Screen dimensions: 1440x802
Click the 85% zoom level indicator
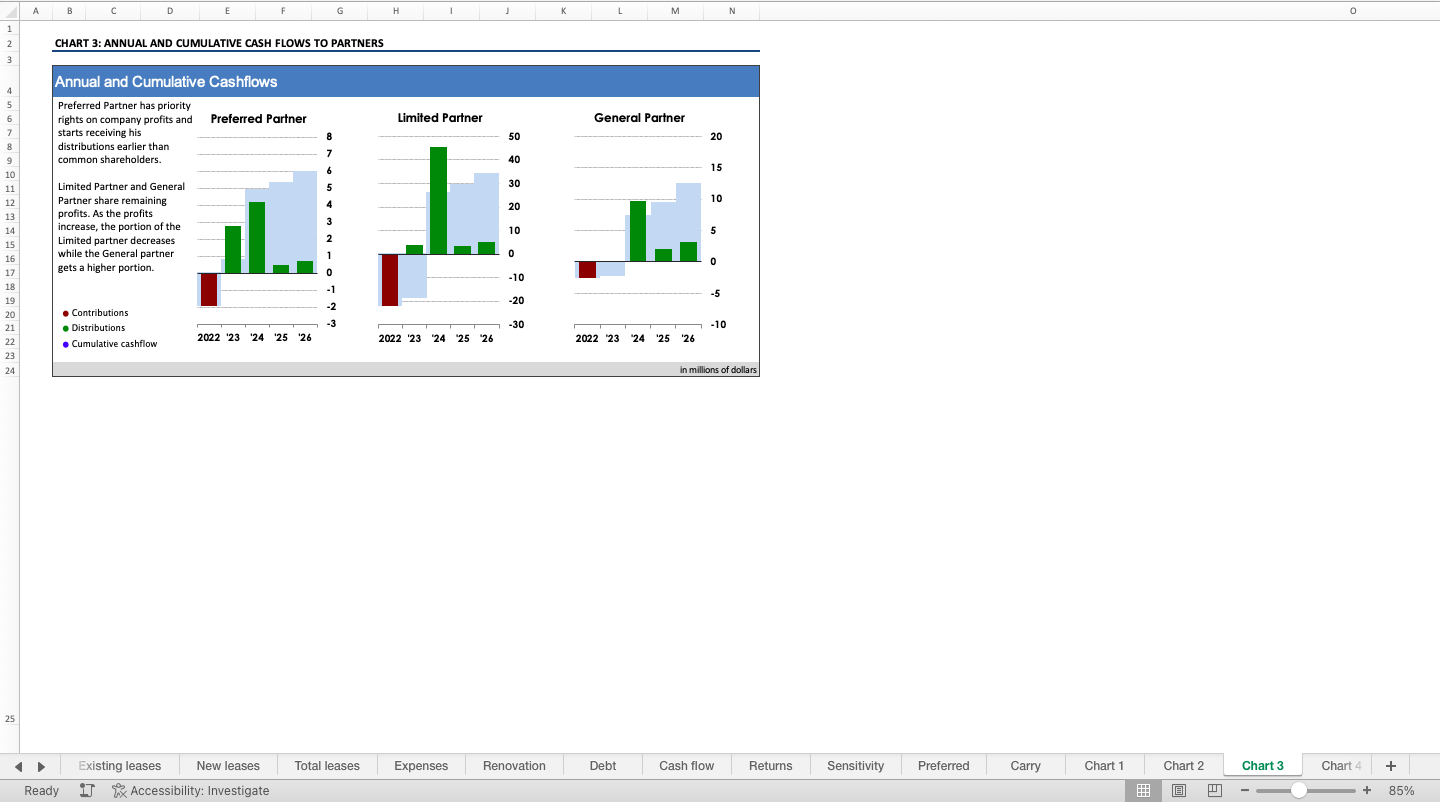coord(1401,791)
